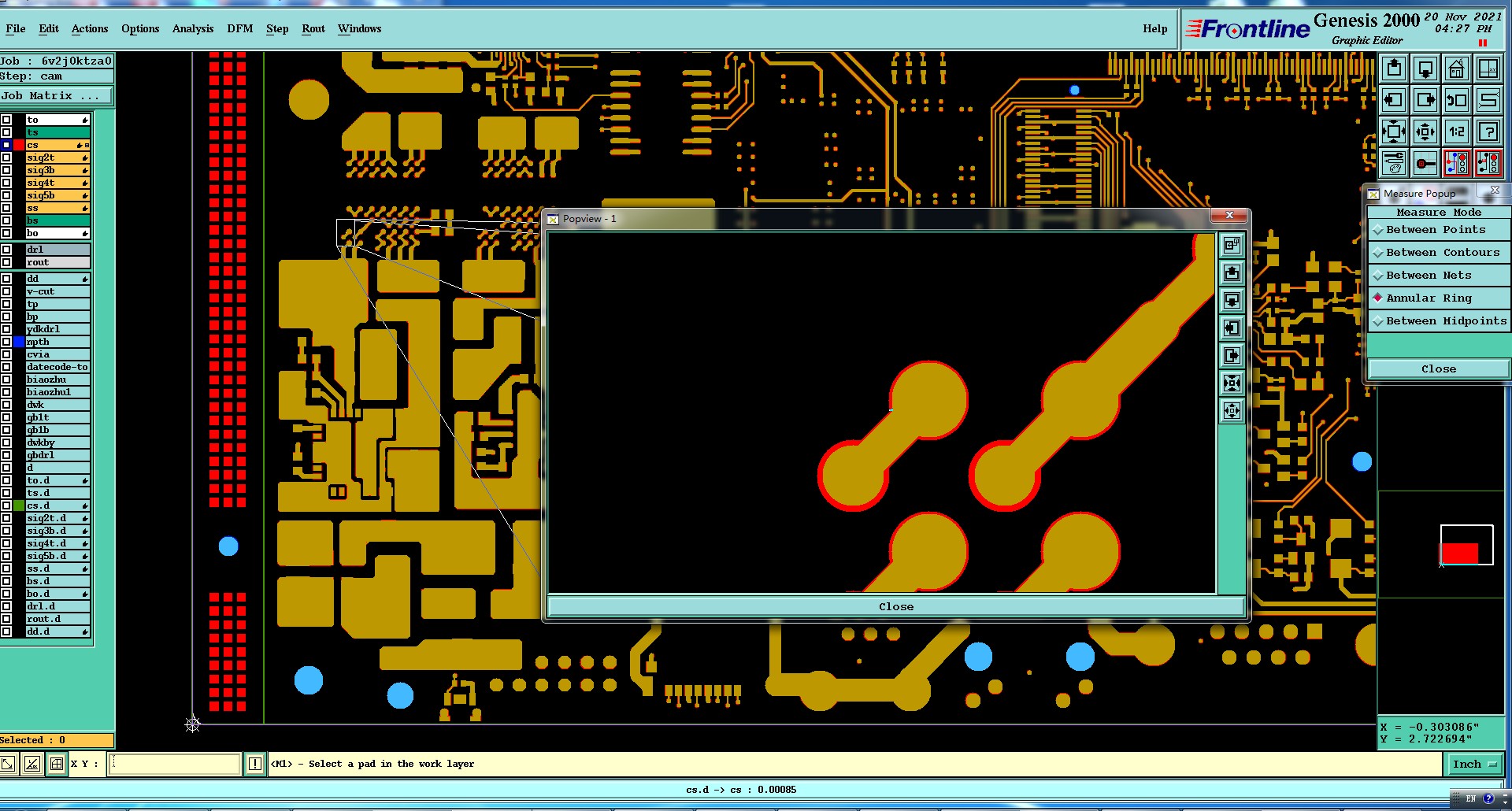Tick the checkbox for layer 'rout'

pos(6,262)
